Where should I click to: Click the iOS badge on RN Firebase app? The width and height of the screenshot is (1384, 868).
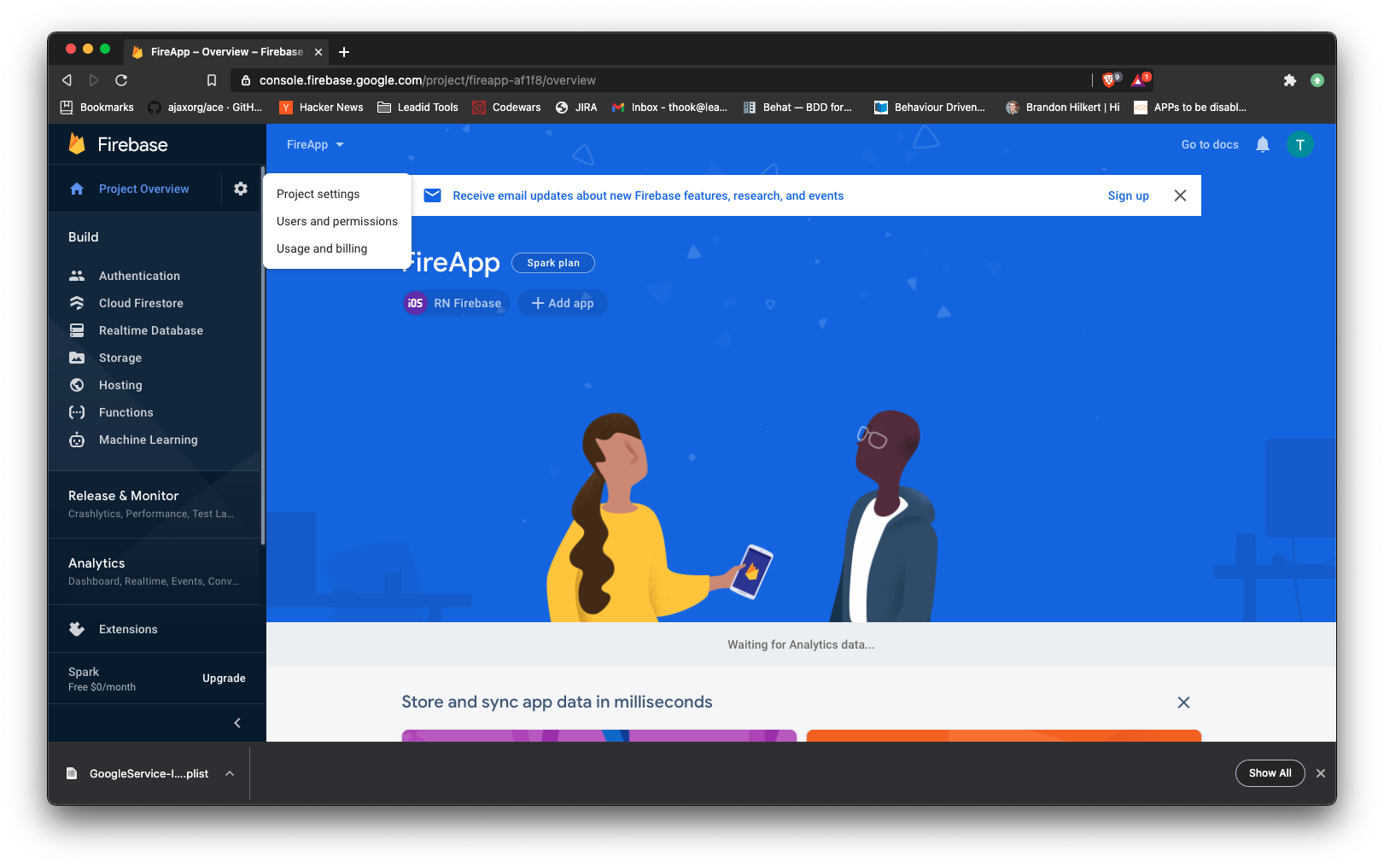[x=415, y=303]
